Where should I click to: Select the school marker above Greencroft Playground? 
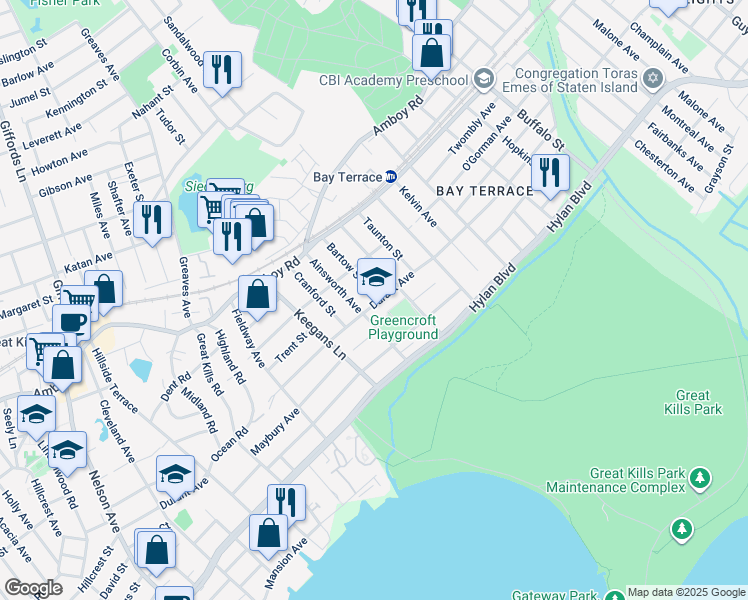click(376, 276)
